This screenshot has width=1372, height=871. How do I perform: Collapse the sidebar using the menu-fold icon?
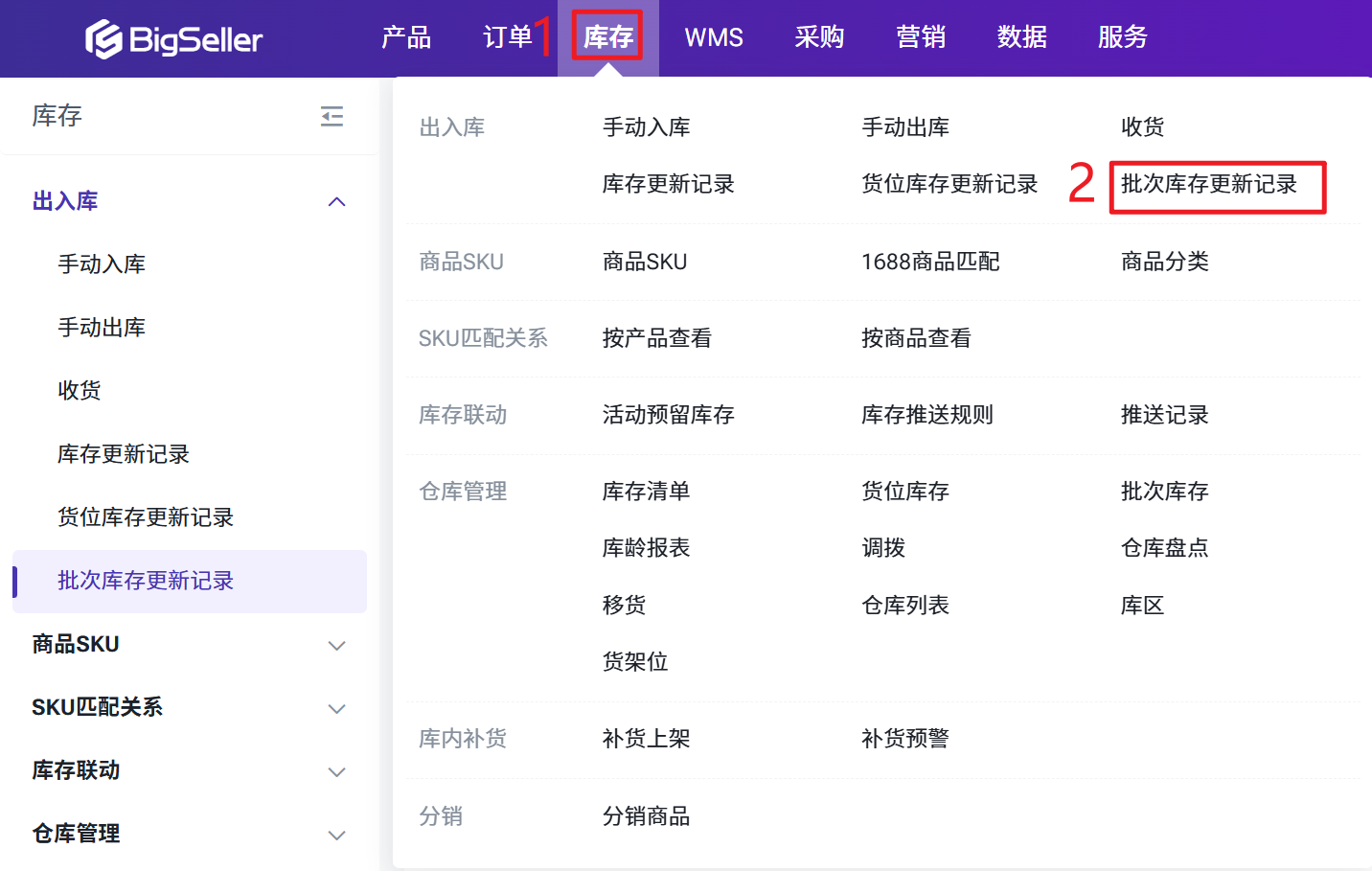332,117
